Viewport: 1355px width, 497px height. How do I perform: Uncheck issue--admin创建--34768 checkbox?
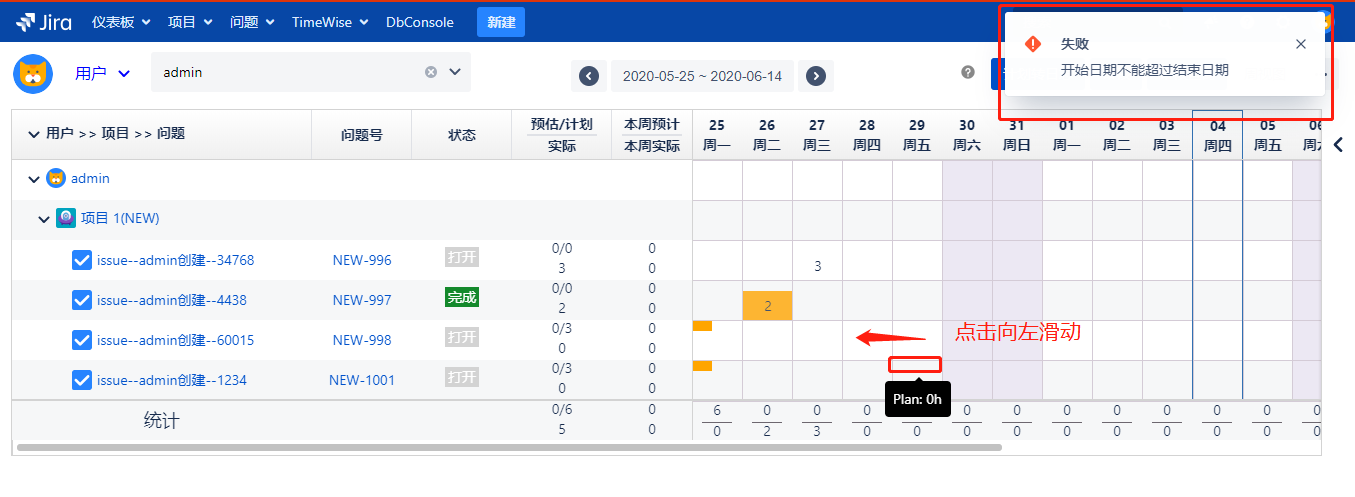coord(82,260)
